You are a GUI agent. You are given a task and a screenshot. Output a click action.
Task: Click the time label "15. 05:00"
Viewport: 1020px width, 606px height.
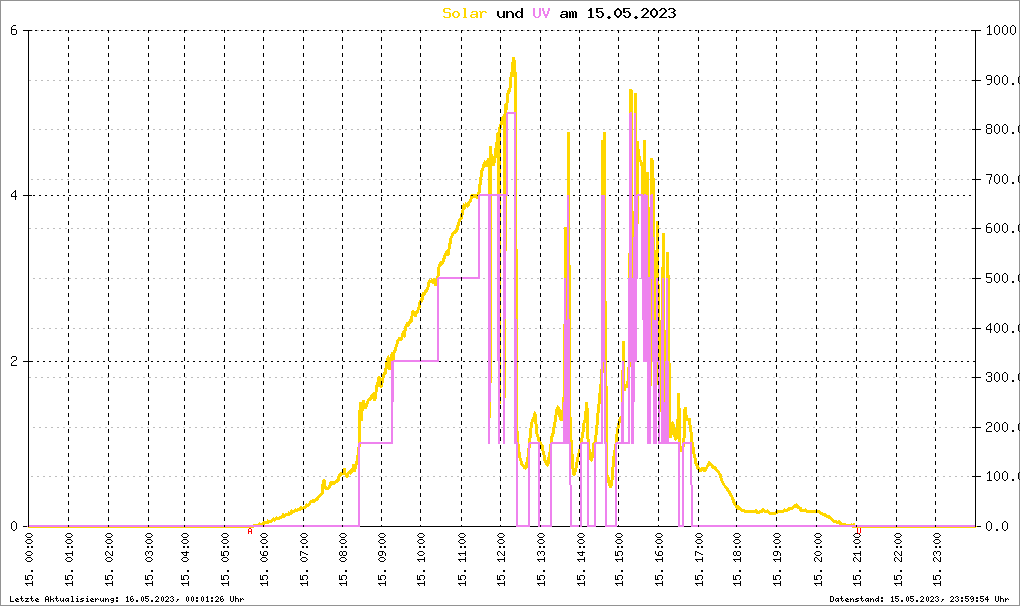[224, 560]
